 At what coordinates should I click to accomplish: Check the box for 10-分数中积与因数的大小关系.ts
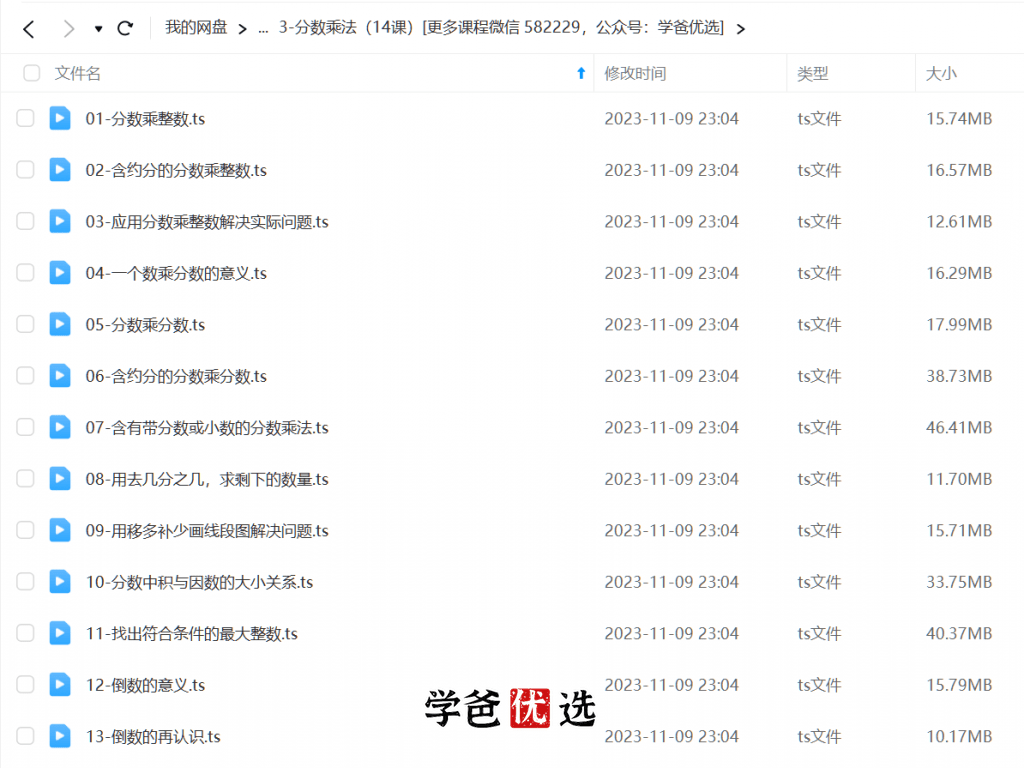click(25, 581)
